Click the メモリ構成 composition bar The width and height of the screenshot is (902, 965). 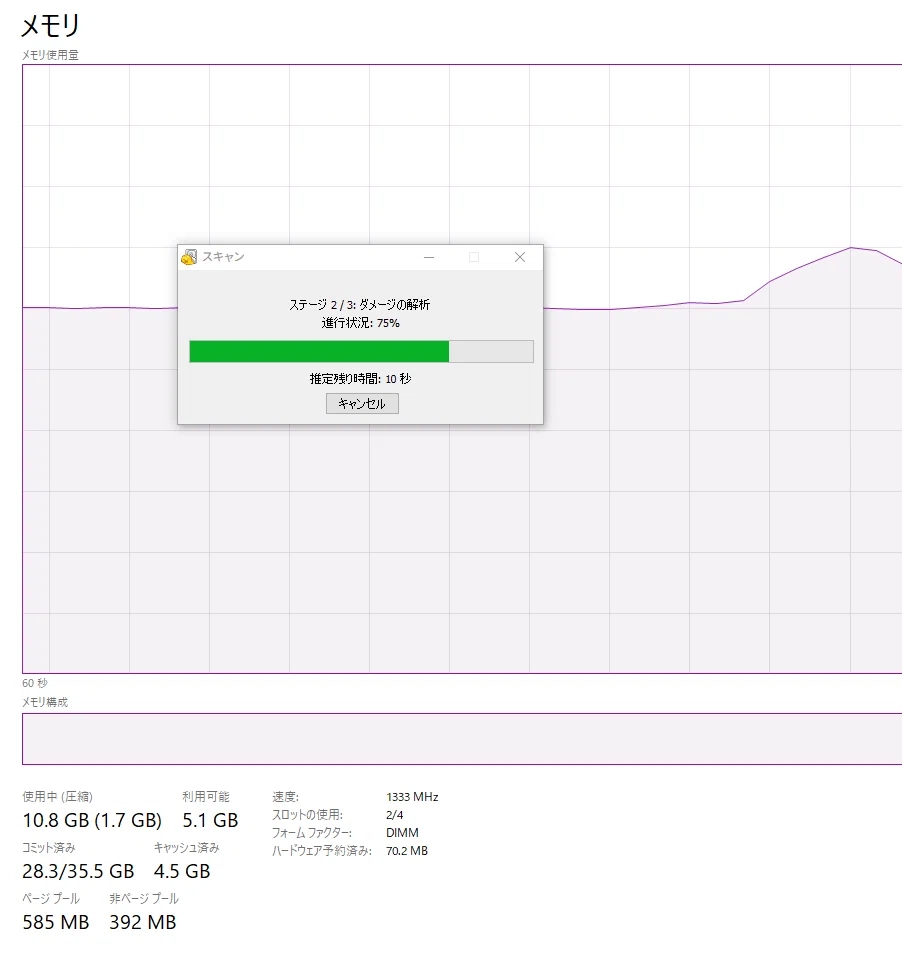click(462, 739)
